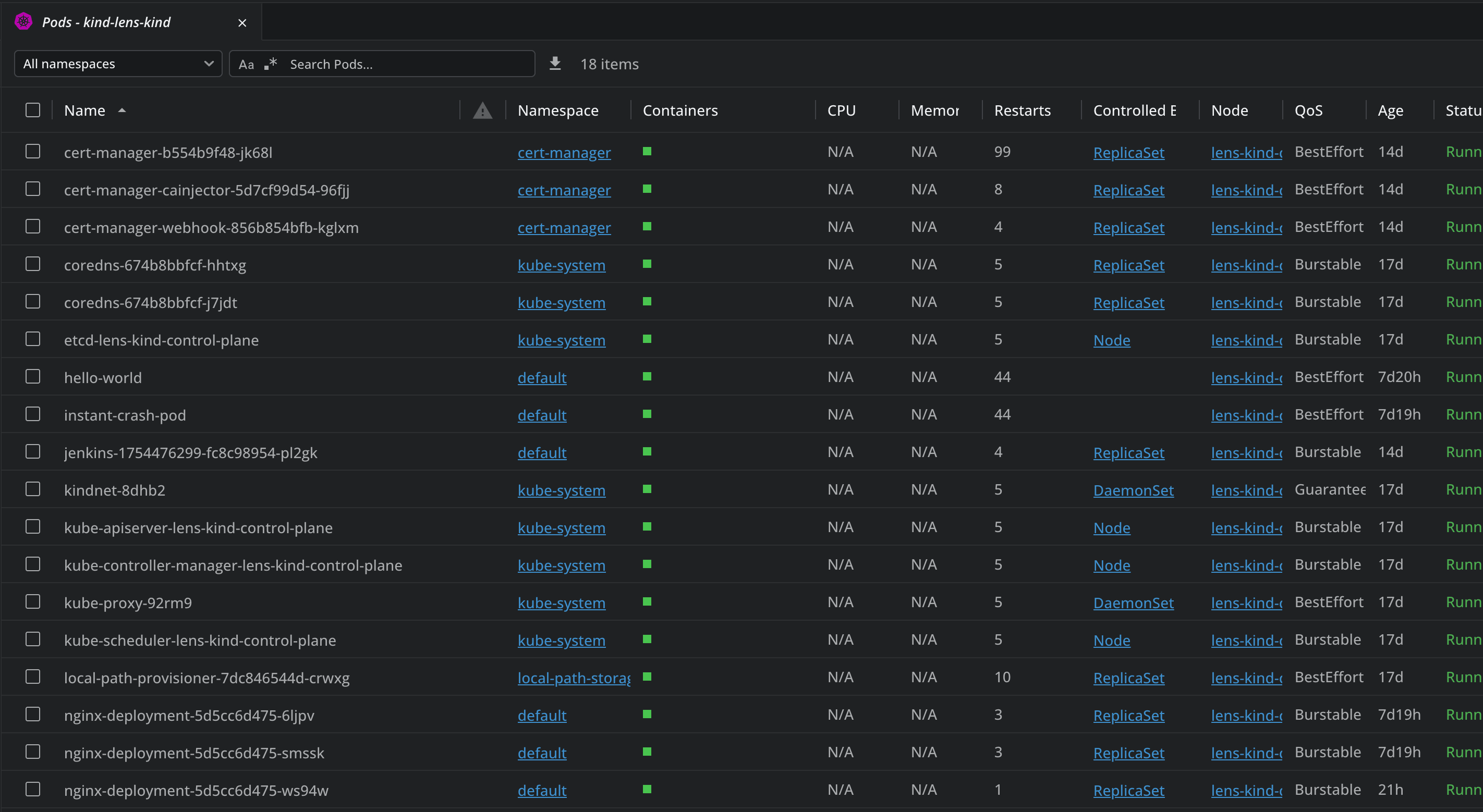The width and height of the screenshot is (1483, 812).
Task: Click the jenkins pod's container status indicator
Action: coord(648,452)
